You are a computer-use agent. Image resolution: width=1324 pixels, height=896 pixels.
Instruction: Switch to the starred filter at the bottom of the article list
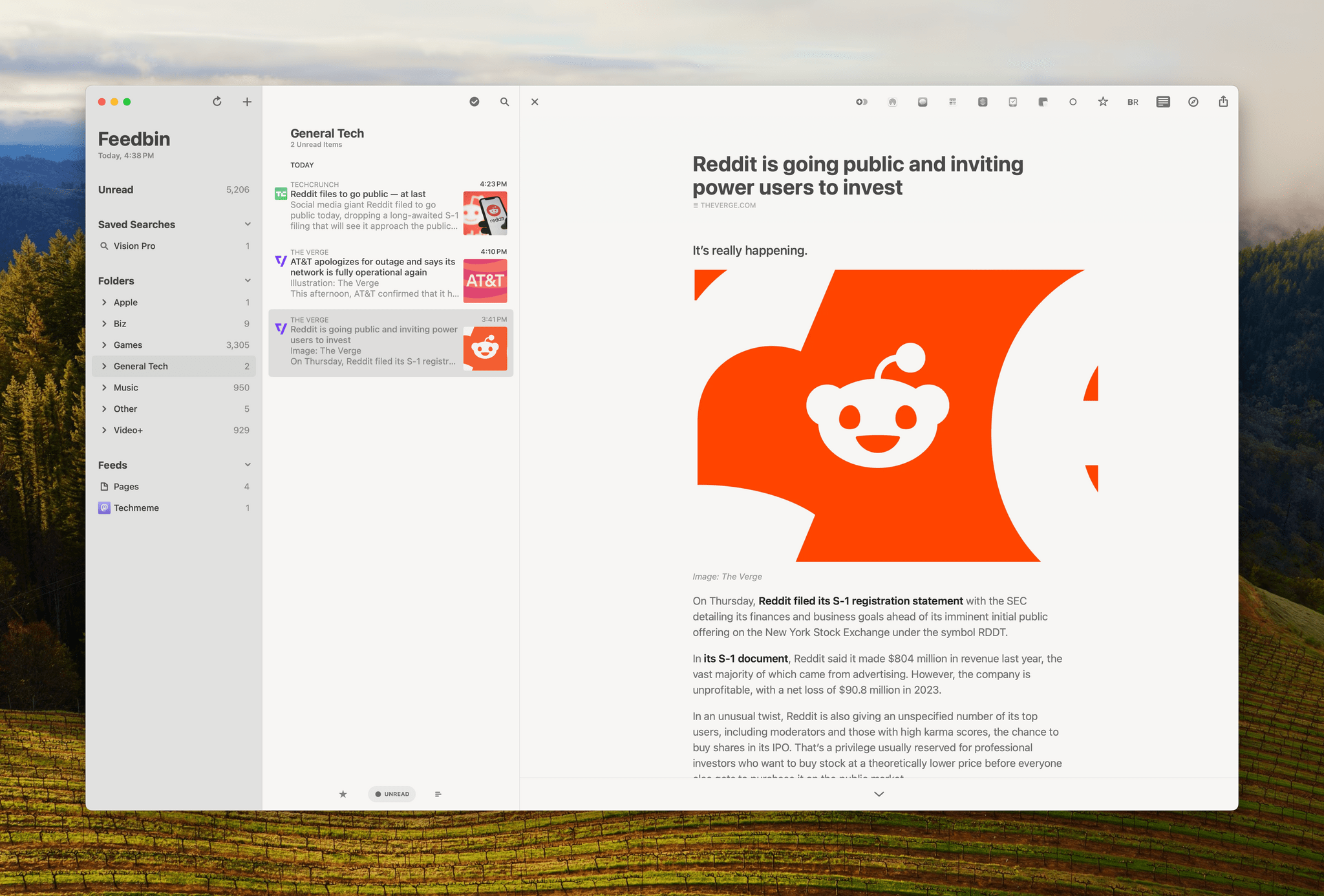point(343,794)
